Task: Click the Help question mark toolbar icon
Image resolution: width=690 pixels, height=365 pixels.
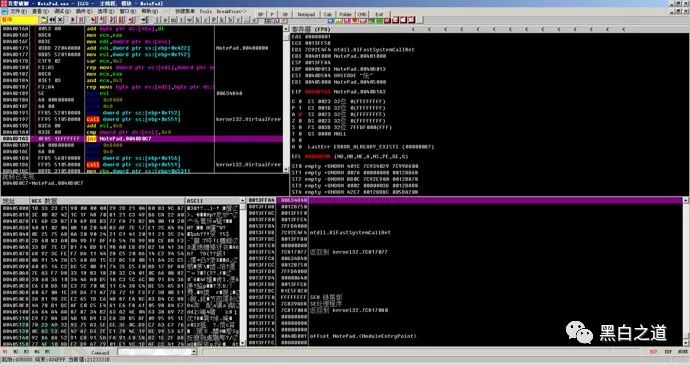Action: point(285,20)
